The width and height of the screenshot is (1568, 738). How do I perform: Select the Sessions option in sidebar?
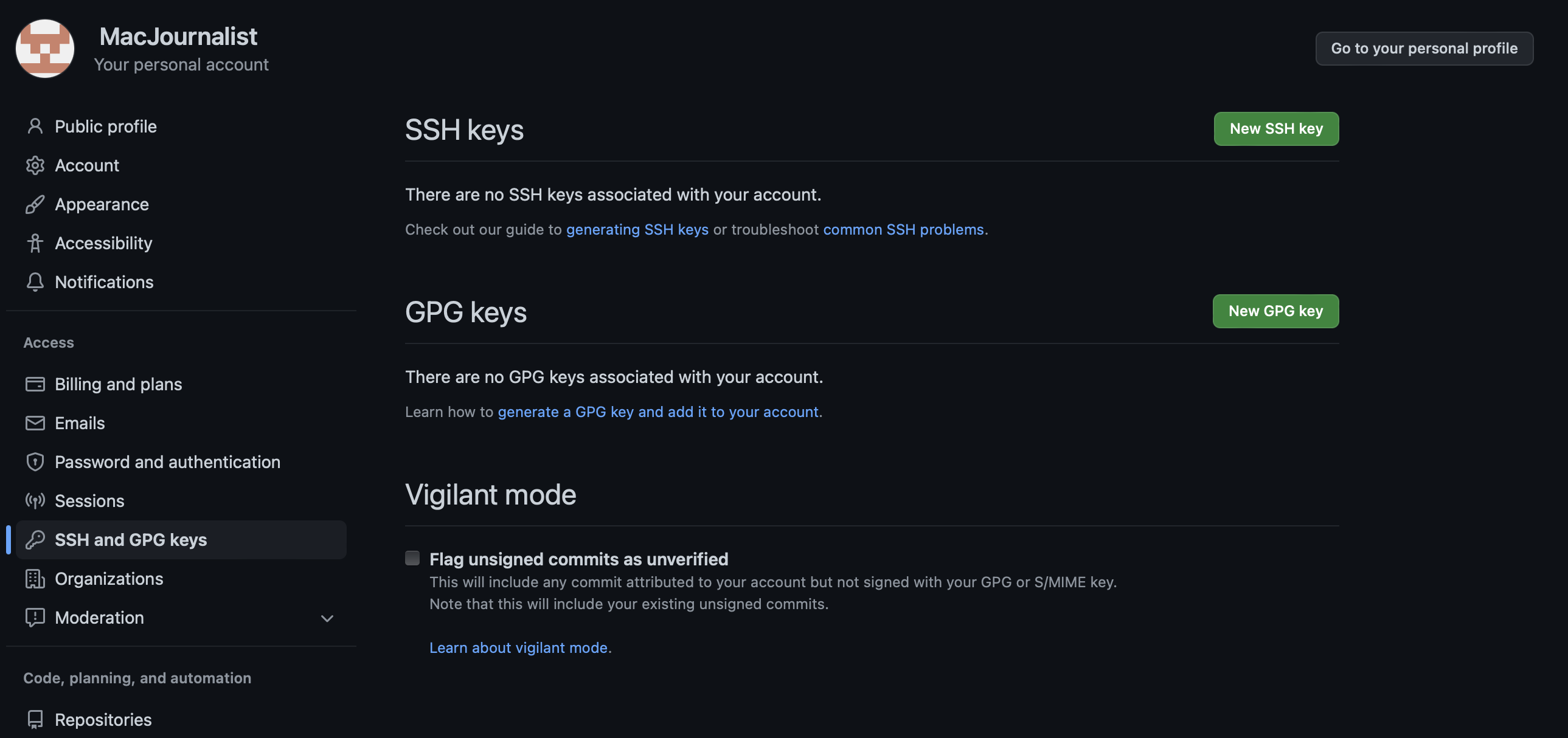pyautogui.click(x=89, y=500)
